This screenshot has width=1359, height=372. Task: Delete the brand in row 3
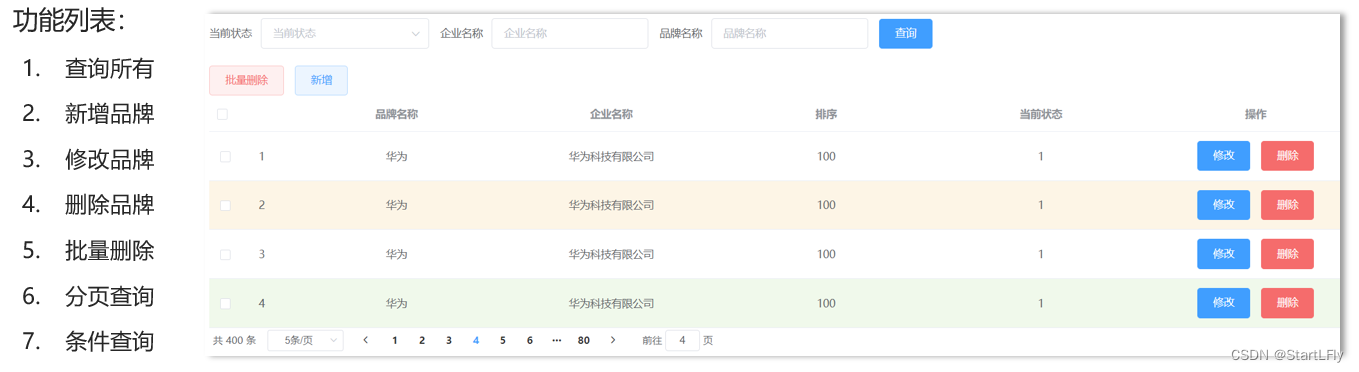coord(1287,254)
